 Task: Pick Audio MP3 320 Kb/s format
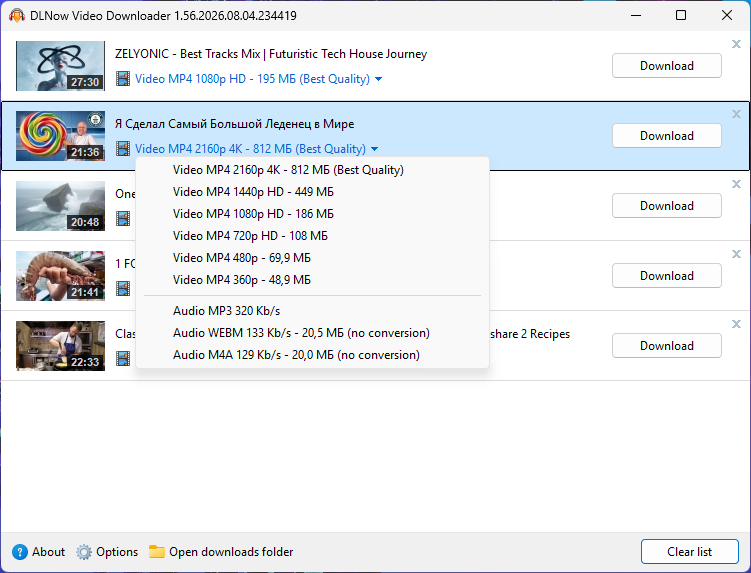(x=312, y=311)
